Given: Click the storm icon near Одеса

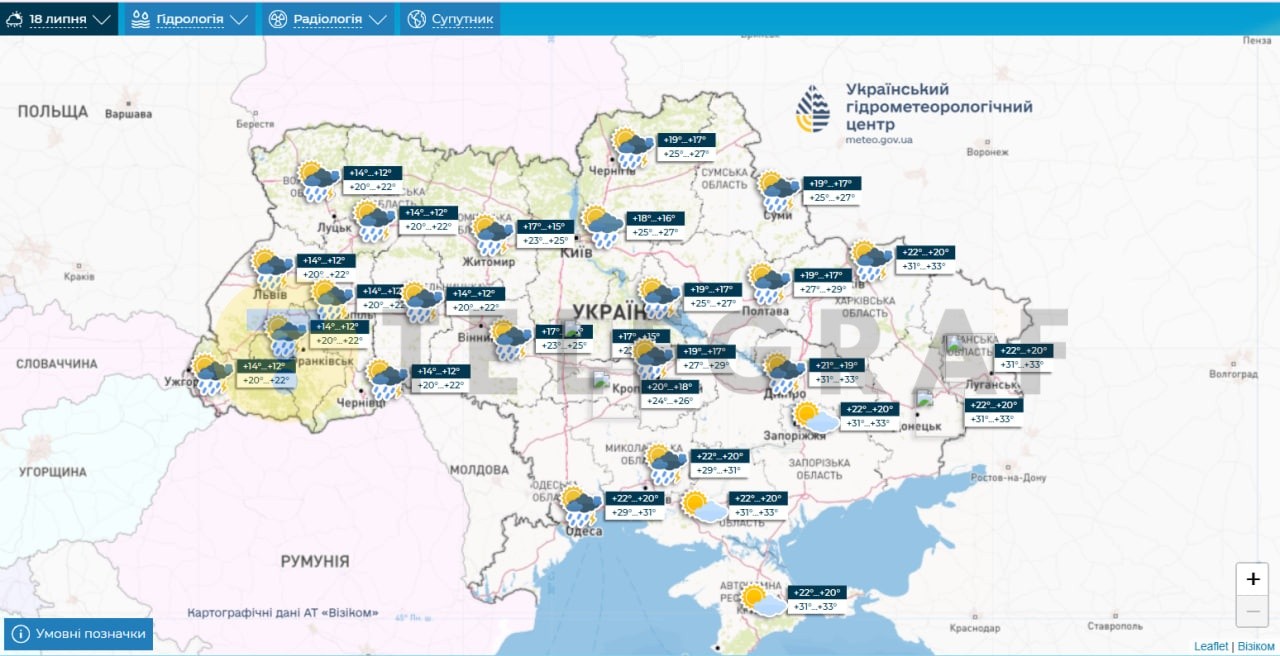Looking at the screenshot, I should click(581, 506).
